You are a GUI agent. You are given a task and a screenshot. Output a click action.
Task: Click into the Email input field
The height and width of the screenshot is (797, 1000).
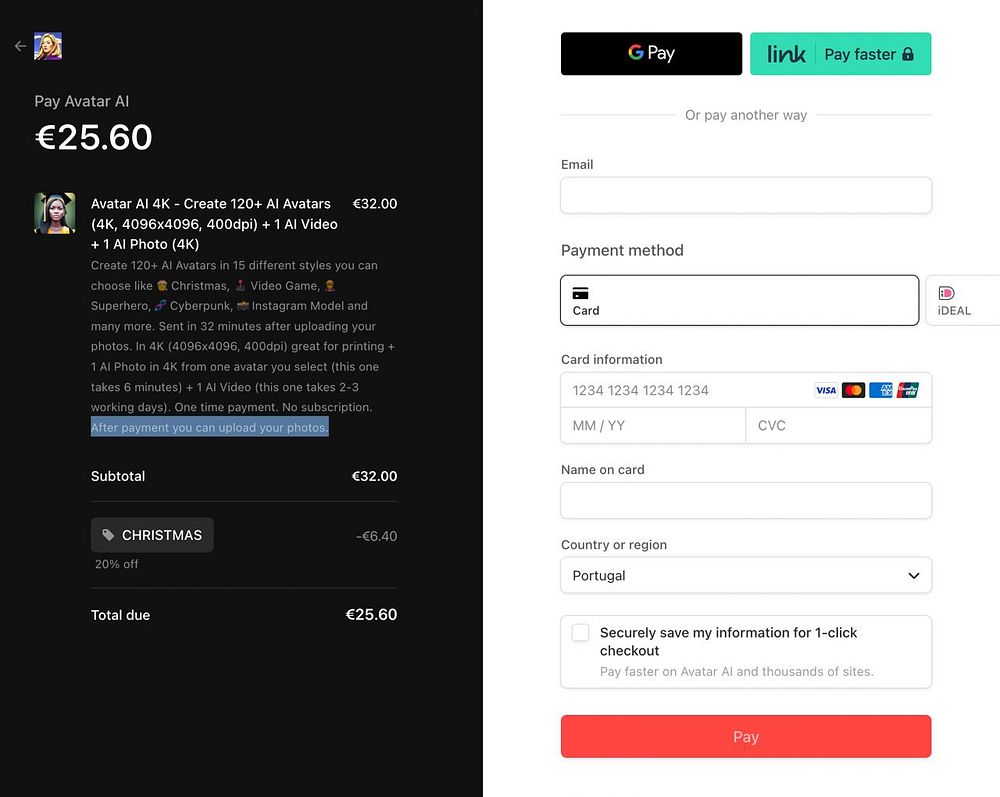[746, 195]
